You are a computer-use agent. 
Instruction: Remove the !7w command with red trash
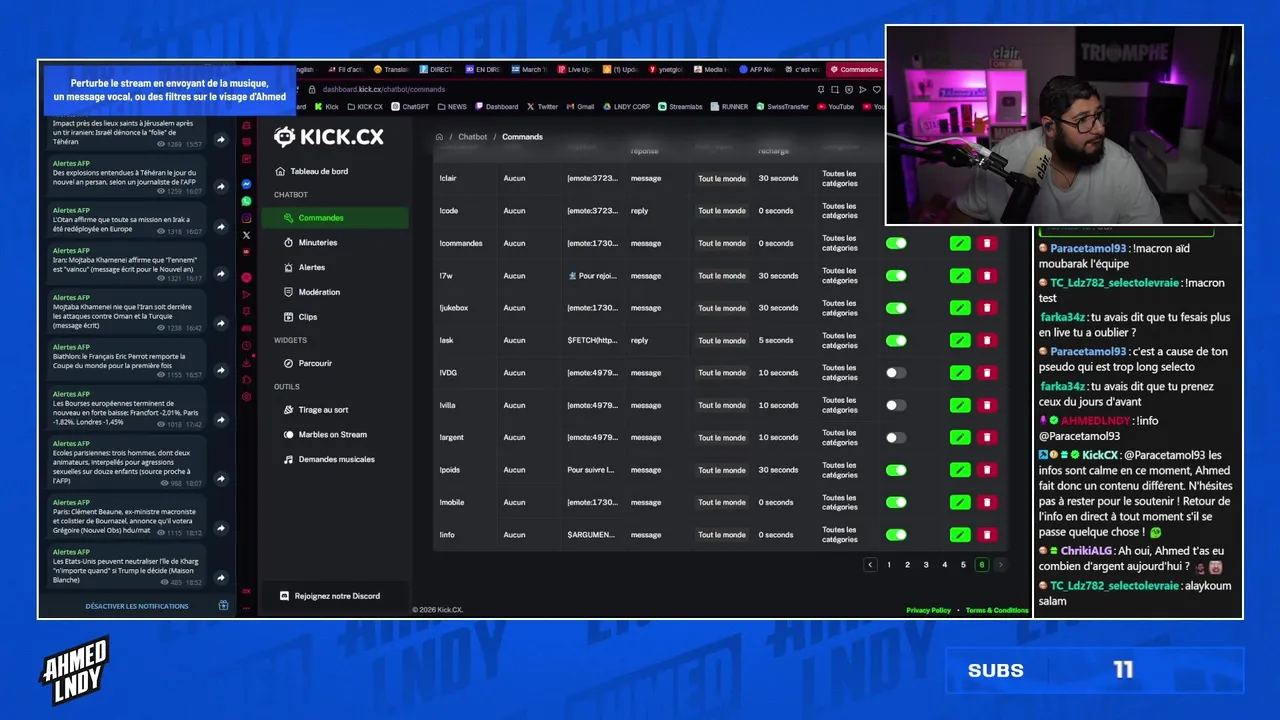pos(987,276)
